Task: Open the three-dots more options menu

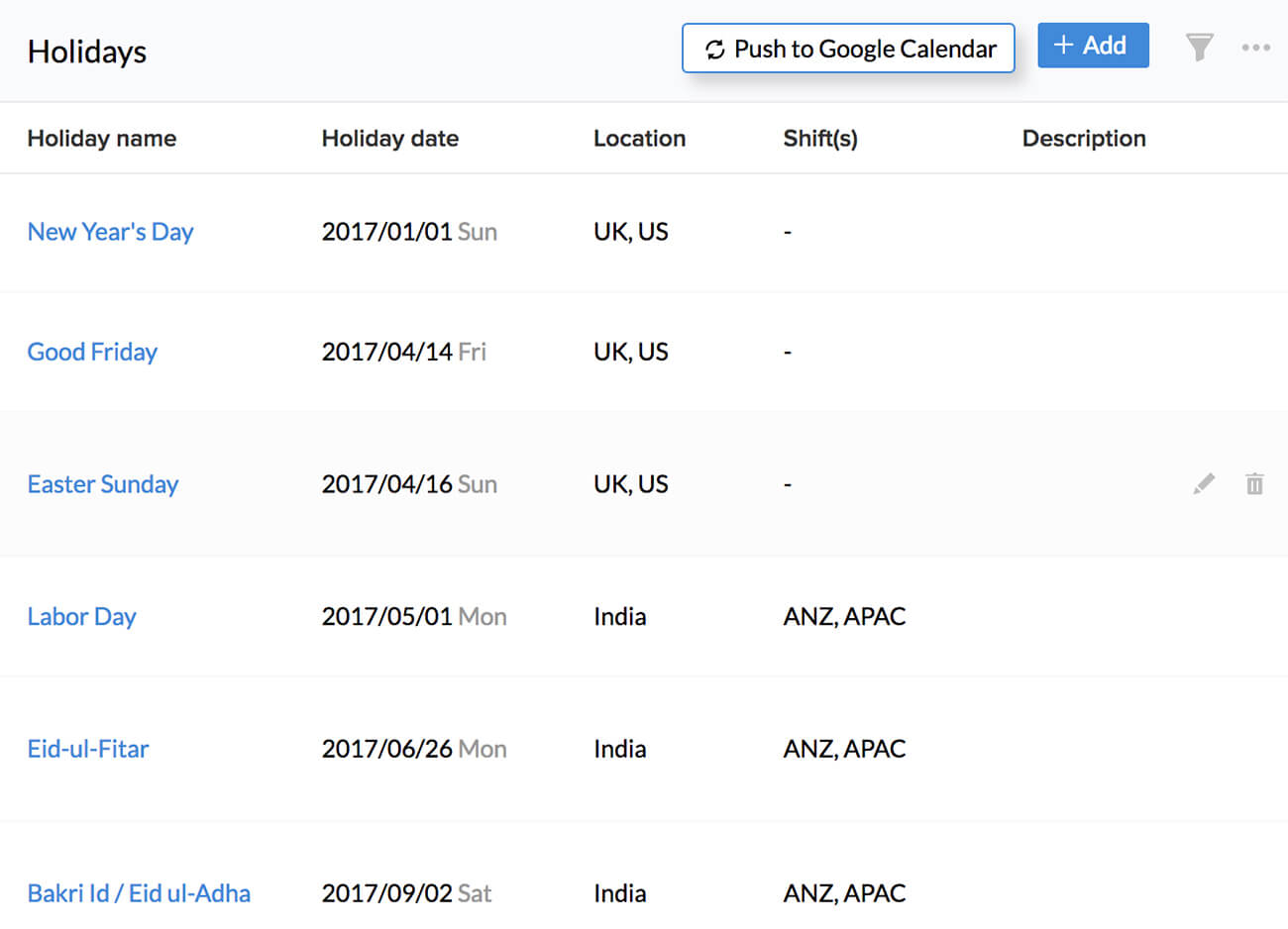Action: 1255,48
